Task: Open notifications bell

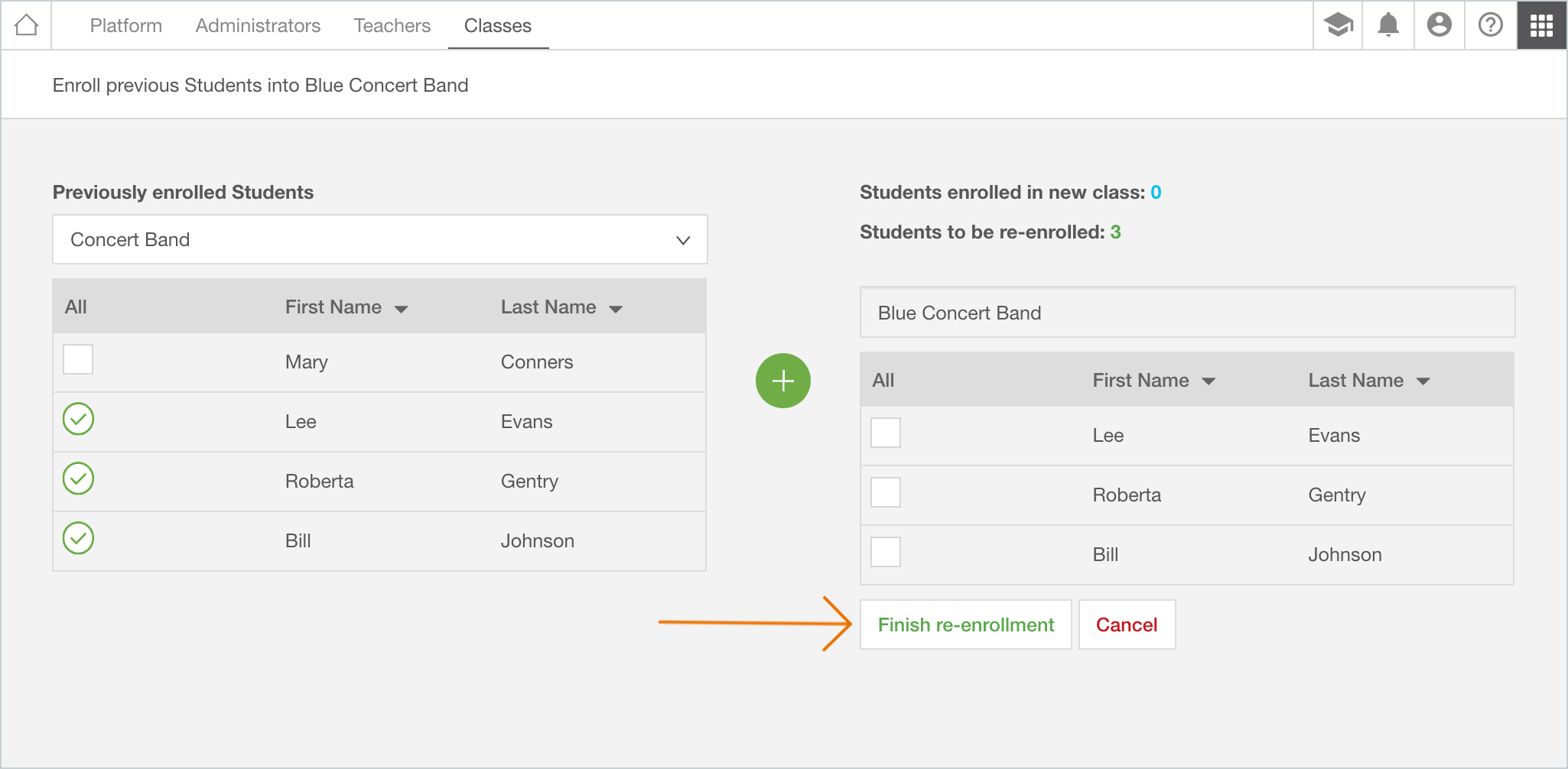Action: tap(1388, 25)
